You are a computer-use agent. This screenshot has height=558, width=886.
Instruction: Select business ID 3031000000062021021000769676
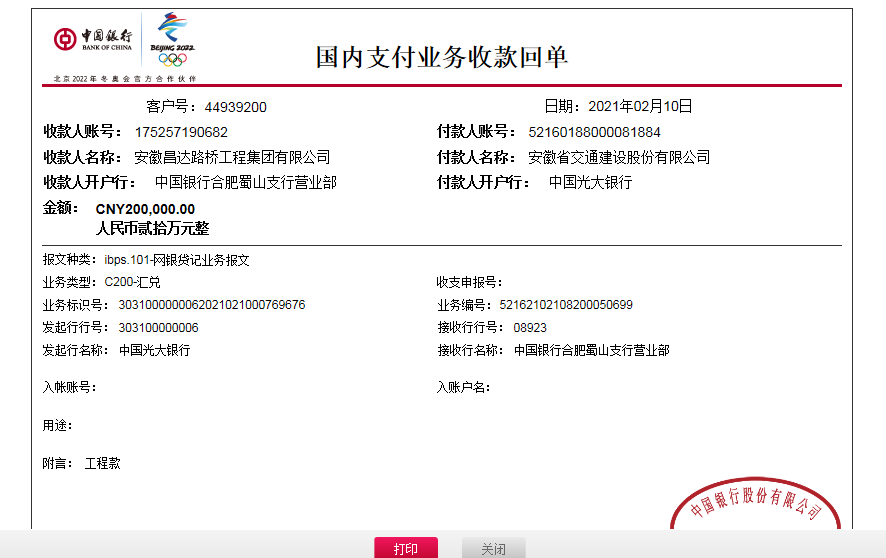pos(212,305)
